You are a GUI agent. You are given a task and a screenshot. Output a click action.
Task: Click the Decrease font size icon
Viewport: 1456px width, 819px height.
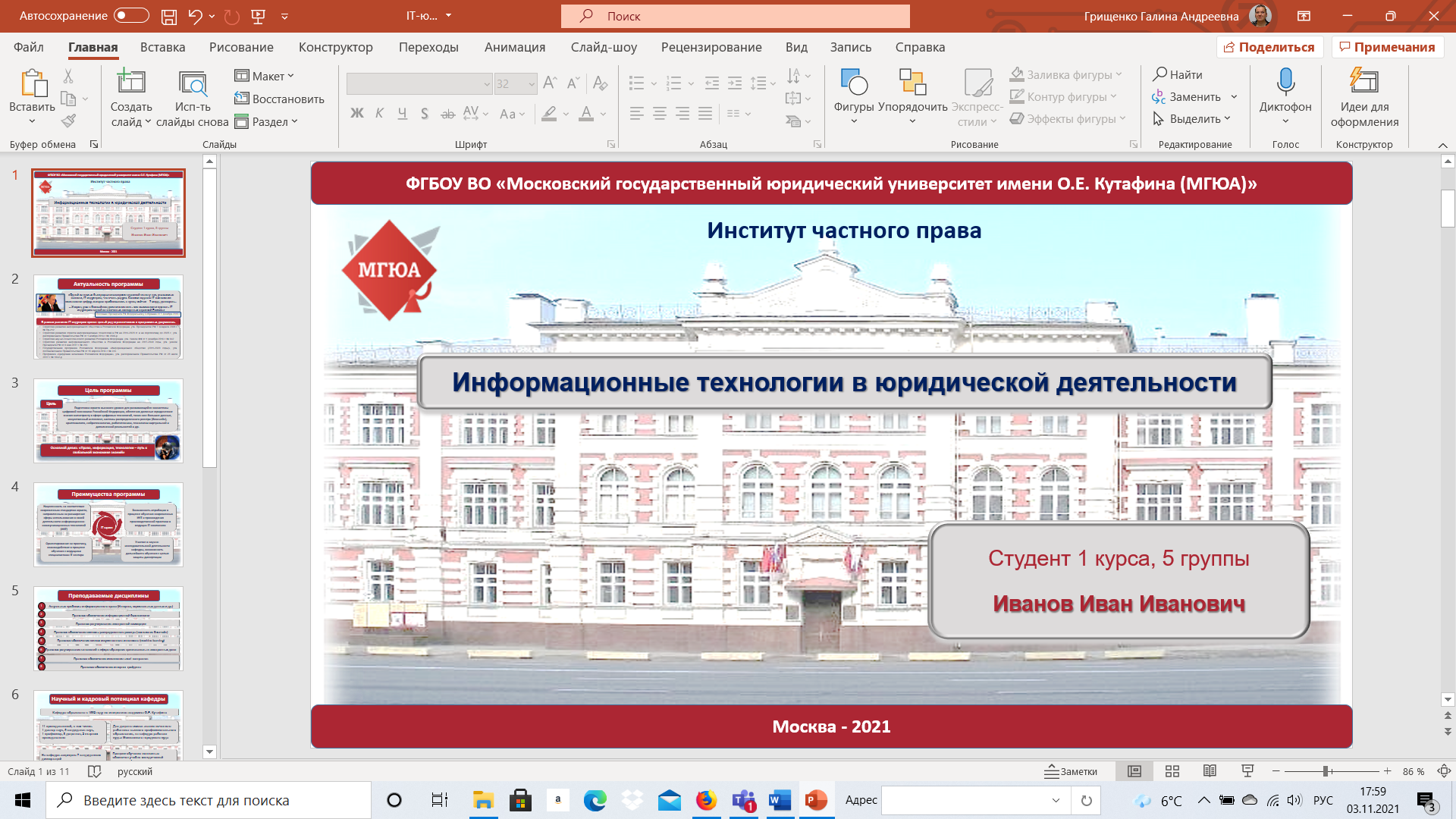point(573,83)
